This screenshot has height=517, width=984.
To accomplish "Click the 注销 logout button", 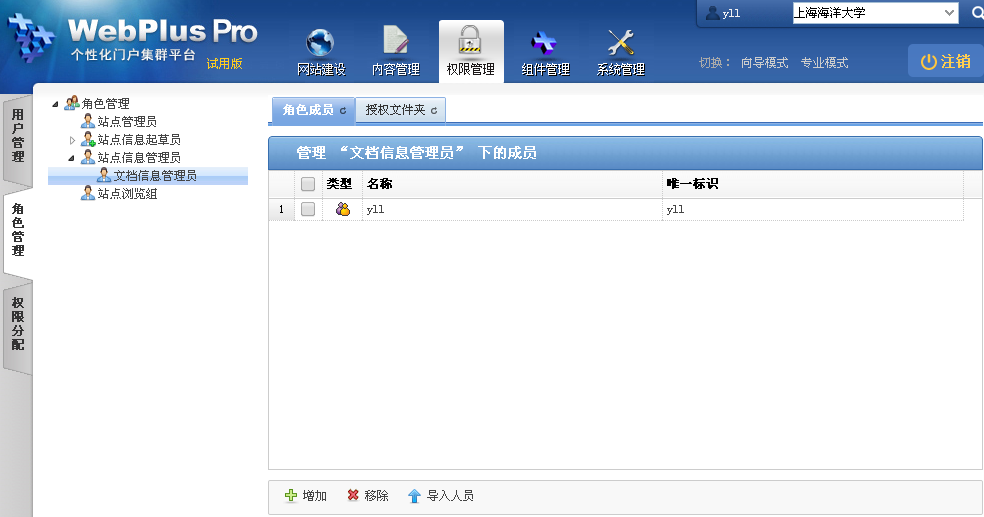I will (945, 61).
